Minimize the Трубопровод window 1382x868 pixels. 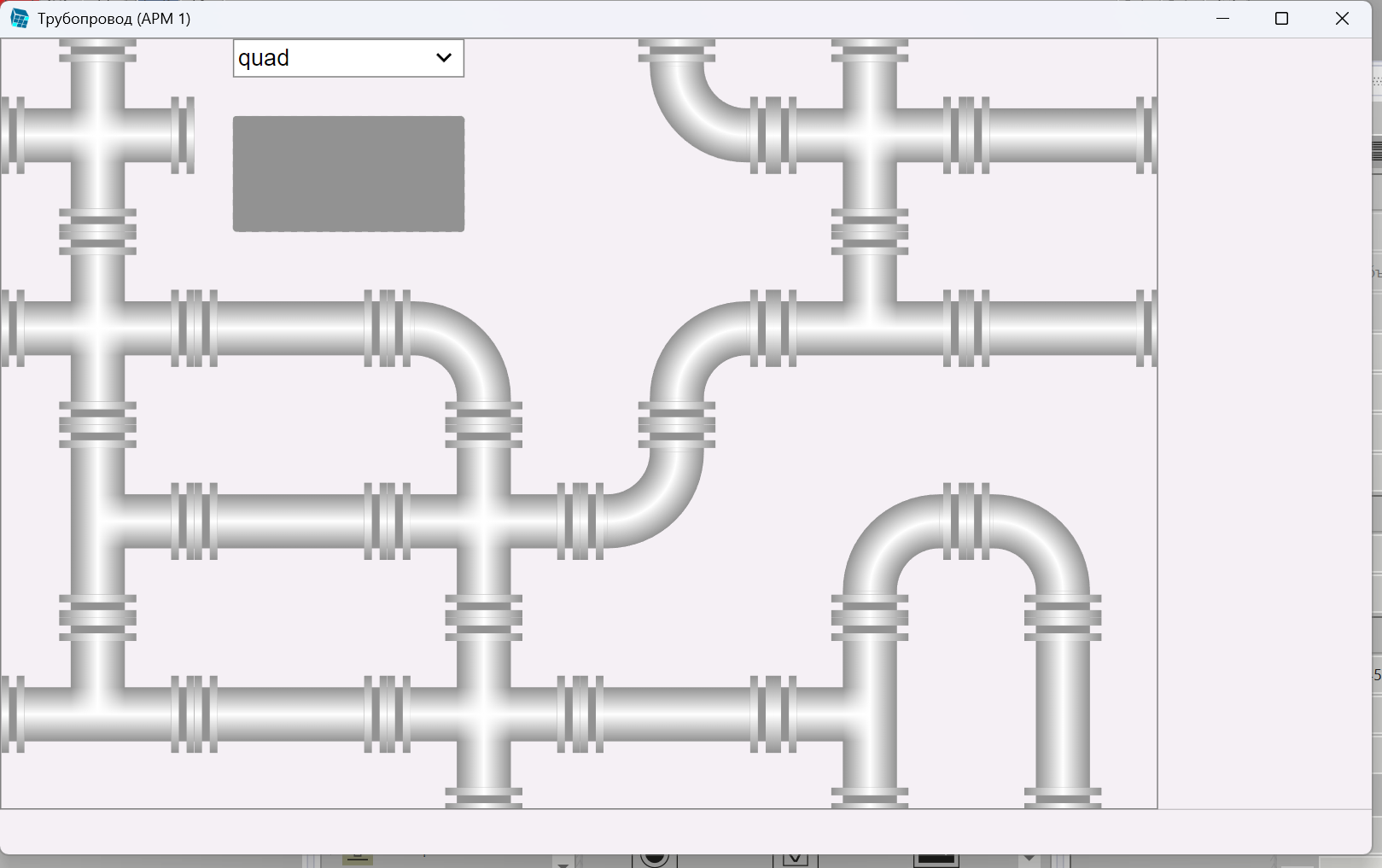pyautogui.click(x=1222, y=19)
